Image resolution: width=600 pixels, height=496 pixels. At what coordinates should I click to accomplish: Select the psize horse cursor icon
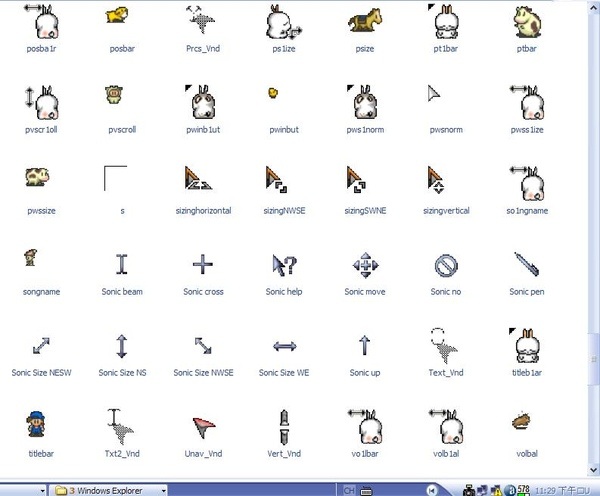[x=365, y=20]
